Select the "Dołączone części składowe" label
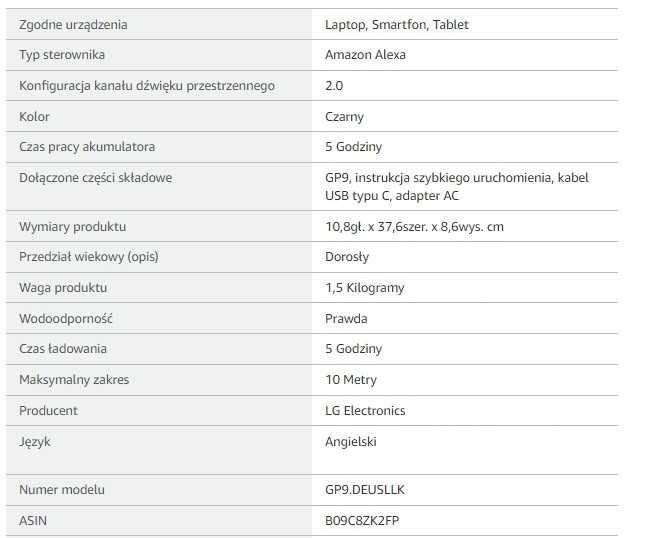Screen dimensions: 661x538 (96, 178)
